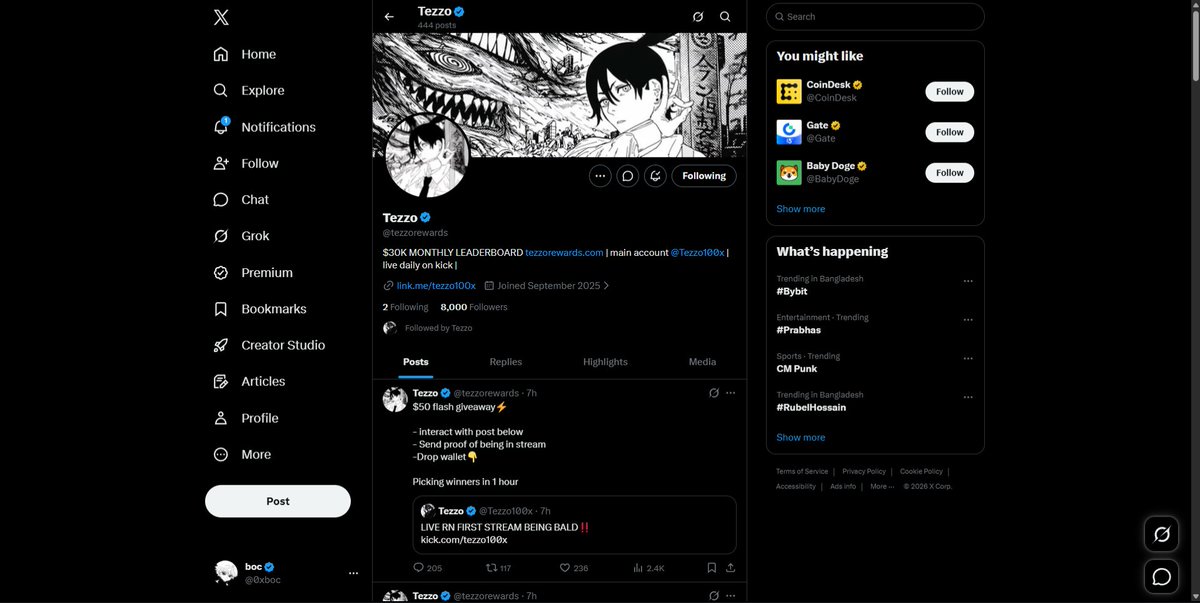Show more under You might like
The image size is (1200, 603).
coord(801,209)
